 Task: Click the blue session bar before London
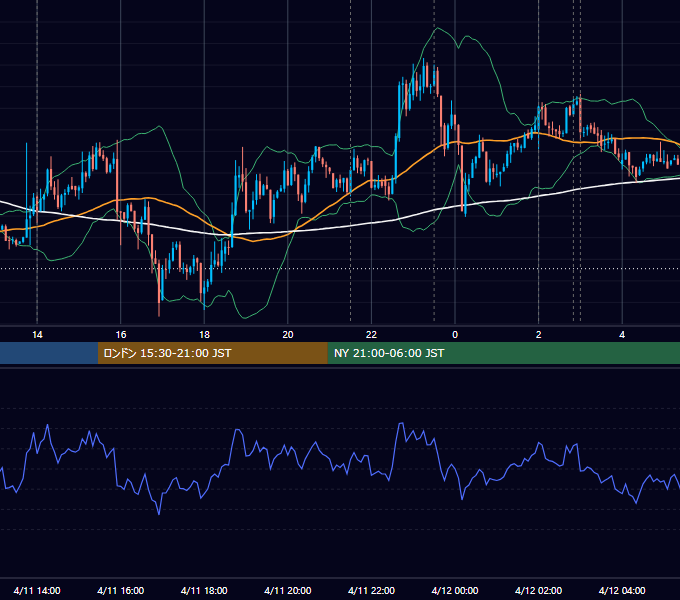[x=49, y=353]
